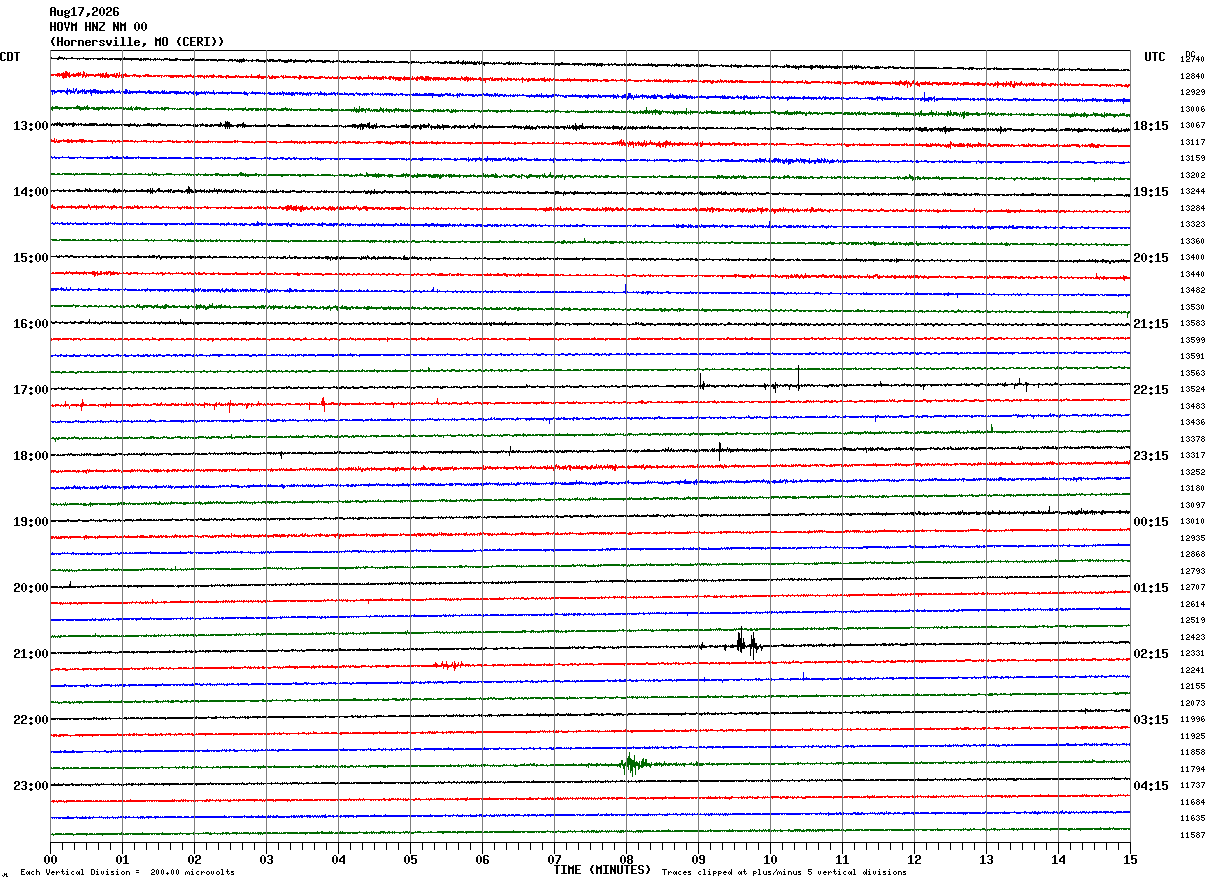Click the '18:00' CDT time label
Screen dimensions: 1210x886
pyautogui.click(x=31, y=456)
